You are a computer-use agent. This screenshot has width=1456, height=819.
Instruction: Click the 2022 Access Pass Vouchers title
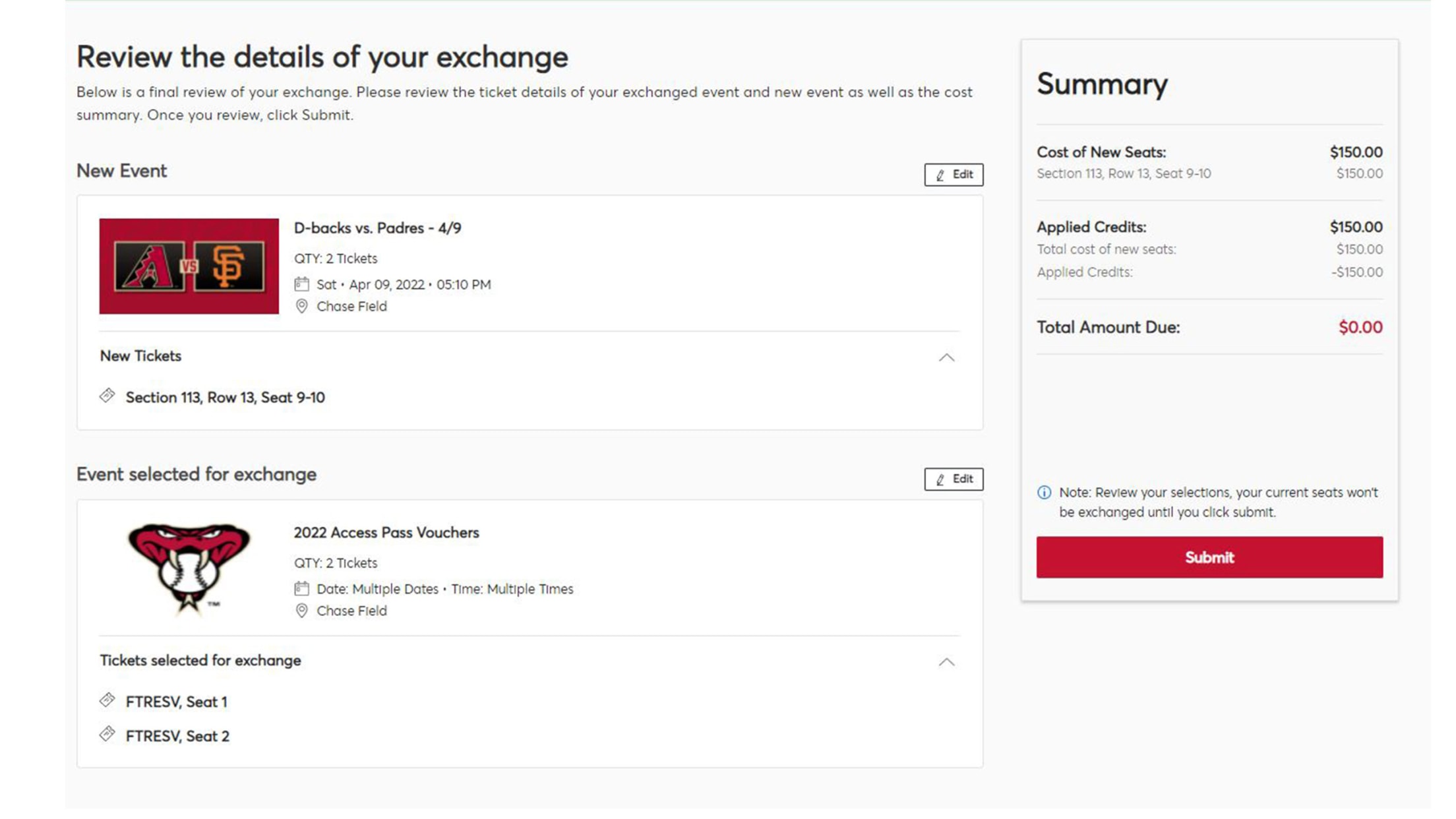tap(386, 533)
